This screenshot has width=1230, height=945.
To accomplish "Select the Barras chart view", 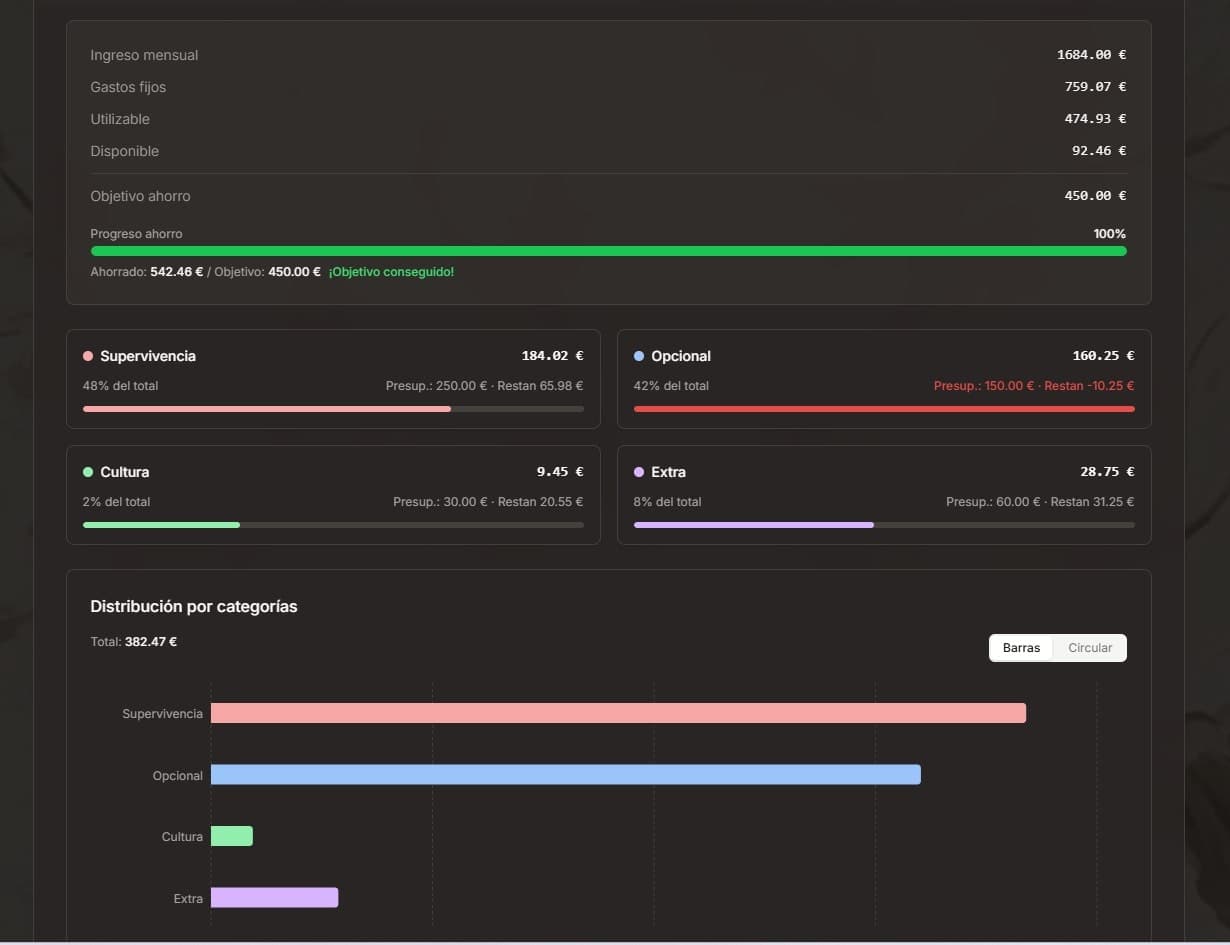I will click(x=1021, y=648).
